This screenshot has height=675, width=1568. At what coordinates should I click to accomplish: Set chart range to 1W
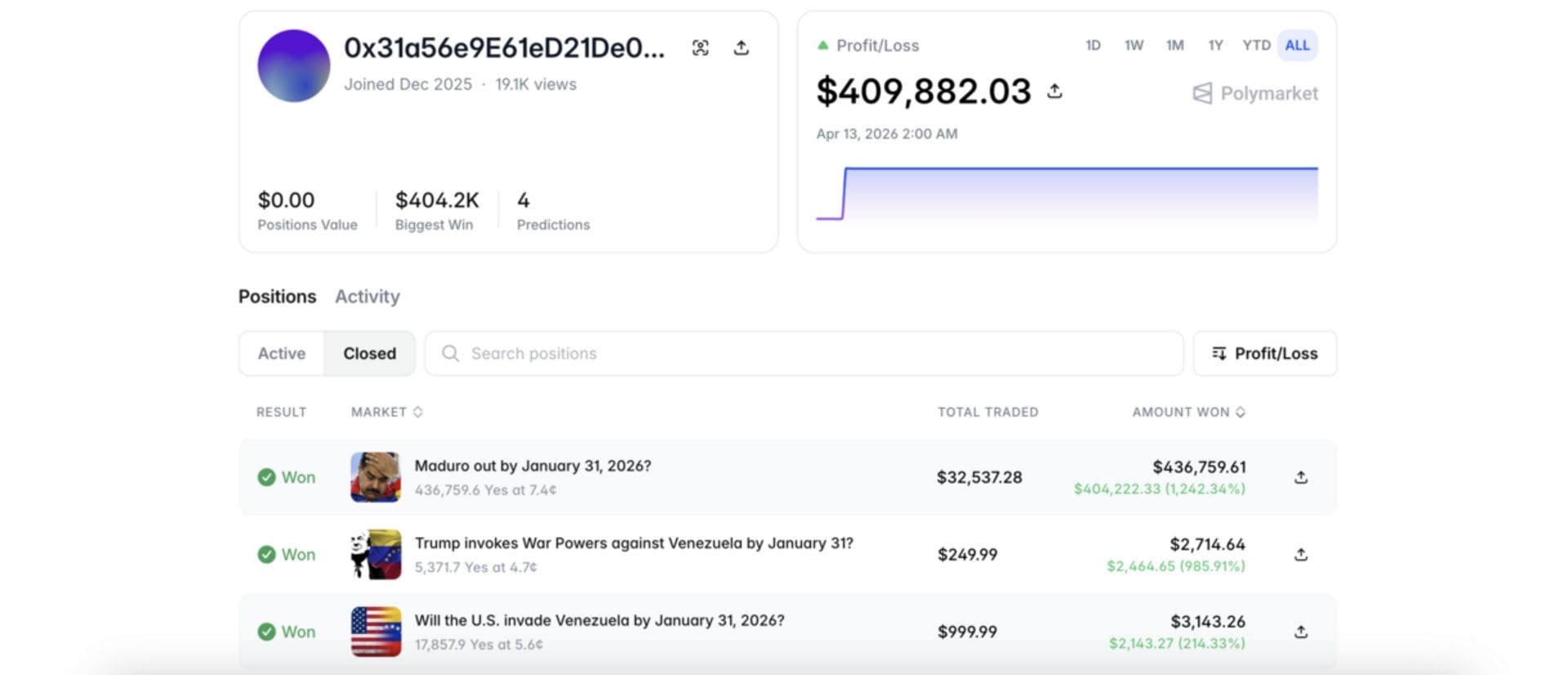pyautogui.click(x=1133, y=46)
